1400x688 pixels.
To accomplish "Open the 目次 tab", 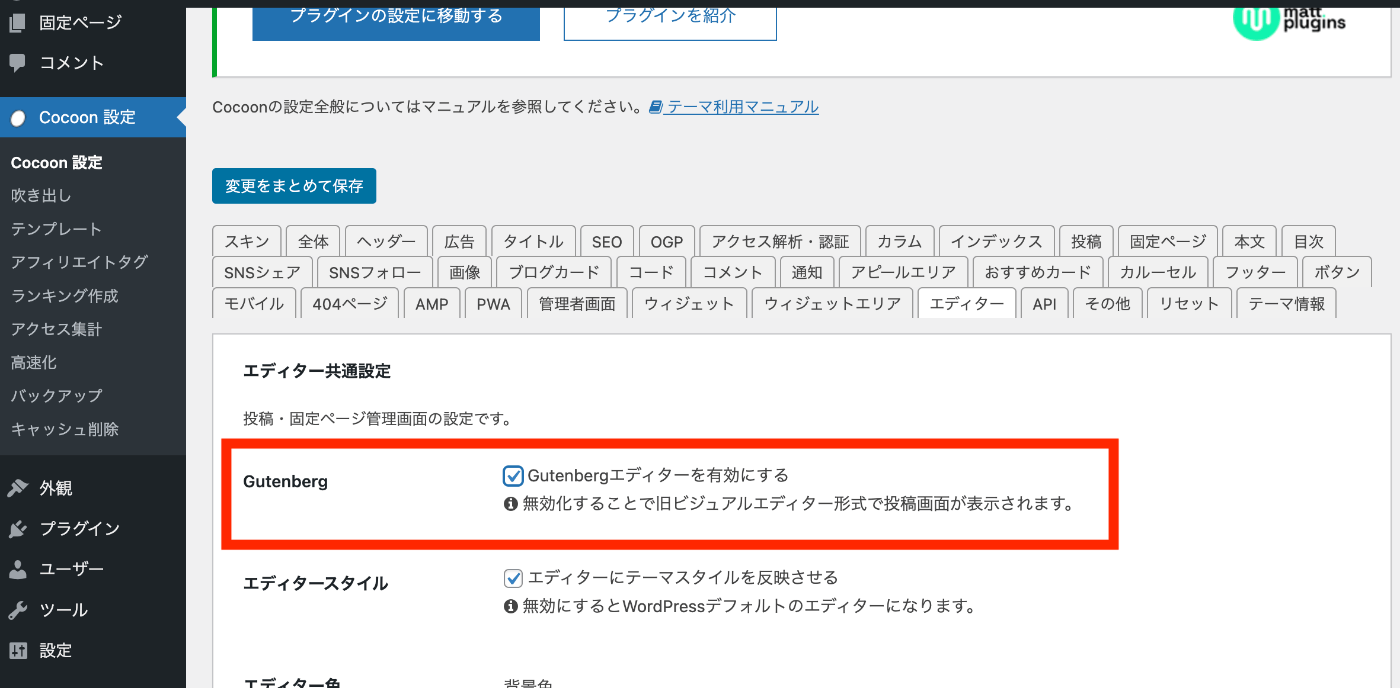I will coord(1309,241).
